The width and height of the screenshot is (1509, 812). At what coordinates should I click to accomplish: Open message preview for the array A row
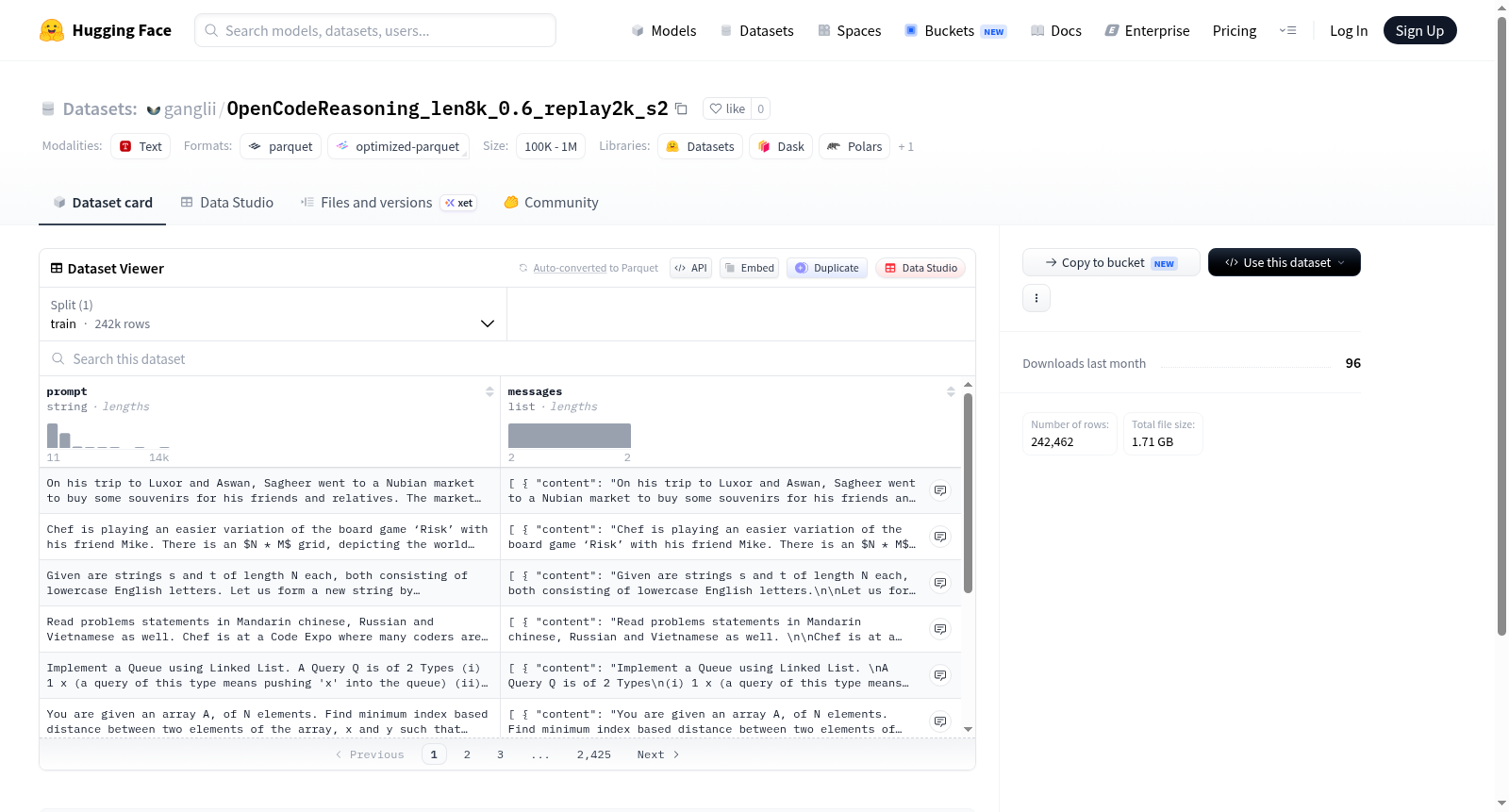click(x=940, y=721)
